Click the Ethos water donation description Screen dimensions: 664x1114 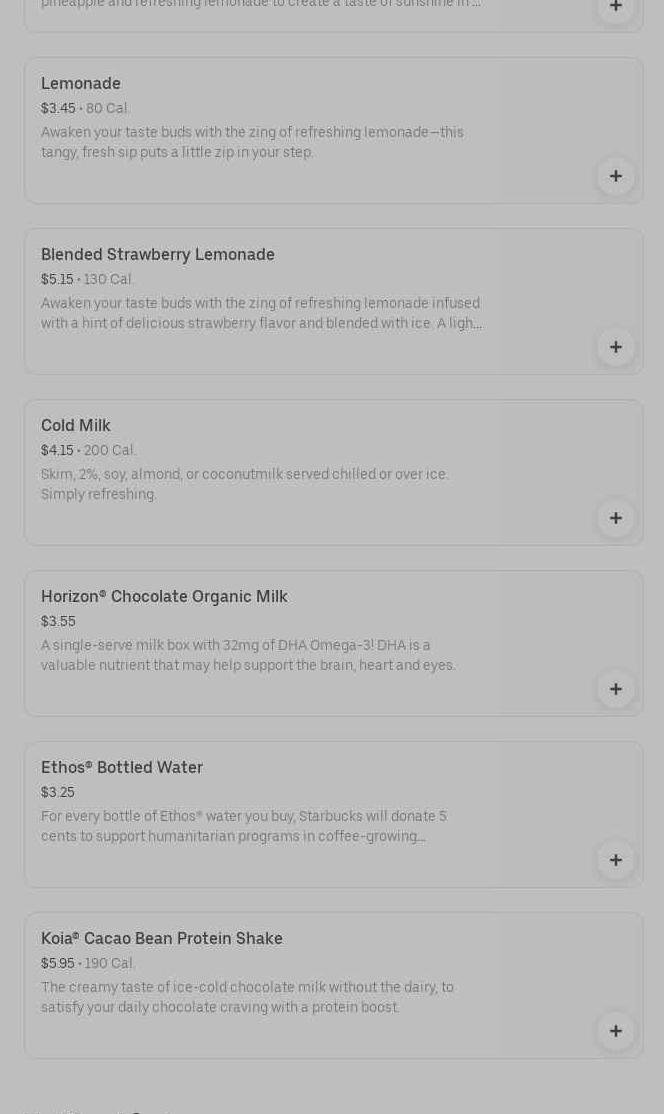(244, 826)
